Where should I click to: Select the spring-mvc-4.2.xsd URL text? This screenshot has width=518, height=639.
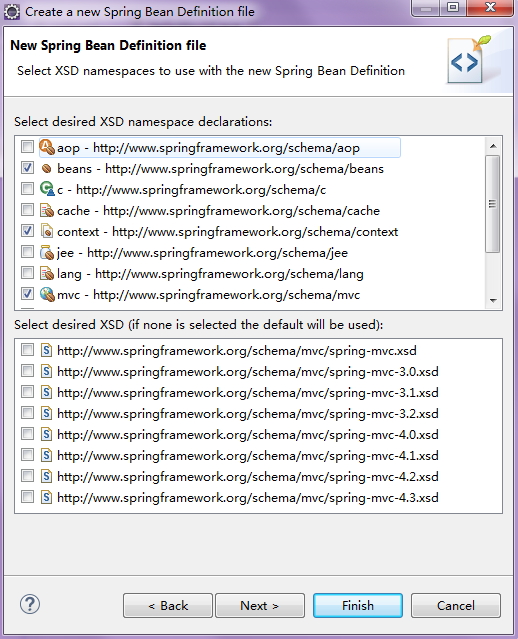click(248, 476)
